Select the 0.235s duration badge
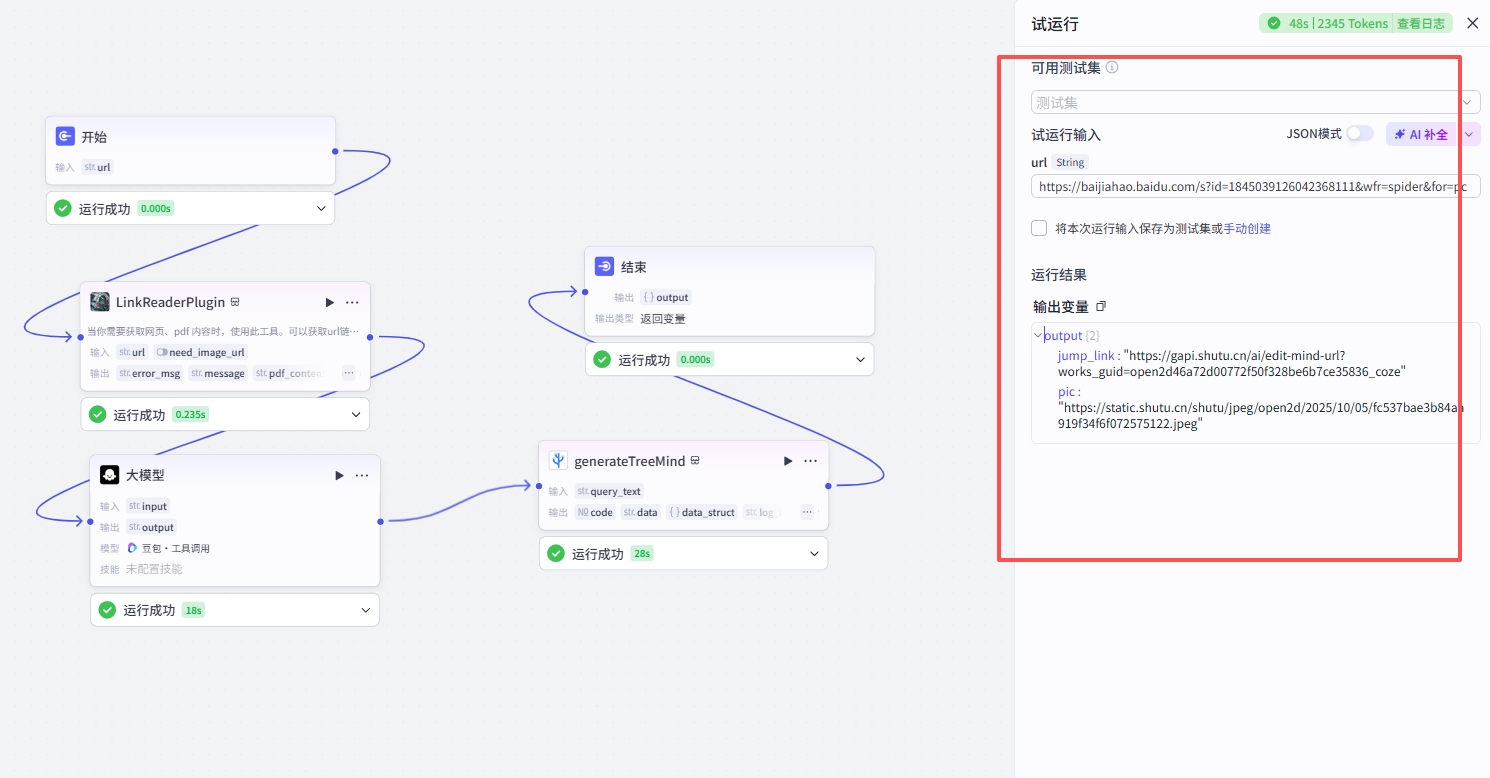 (190, 414)
